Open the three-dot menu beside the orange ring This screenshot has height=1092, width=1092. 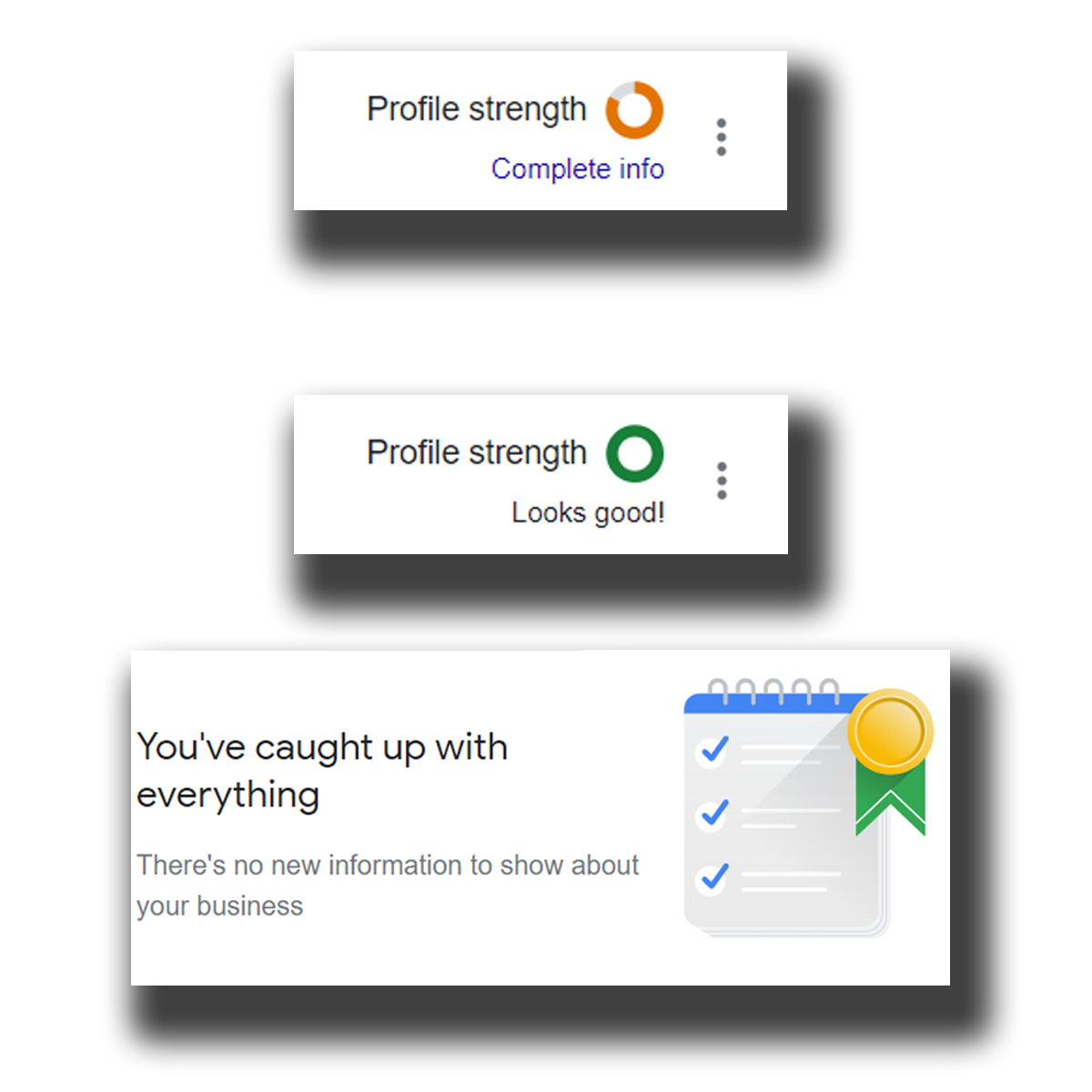[722, 137]
